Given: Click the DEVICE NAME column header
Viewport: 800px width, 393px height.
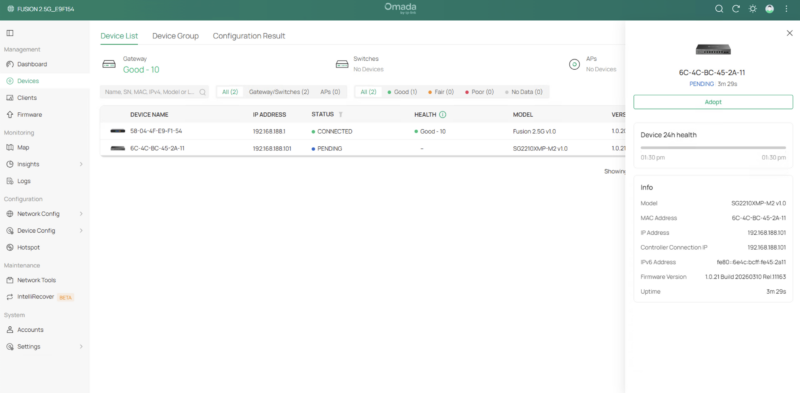Looking at the screenshot, I should tap(149, 115).
